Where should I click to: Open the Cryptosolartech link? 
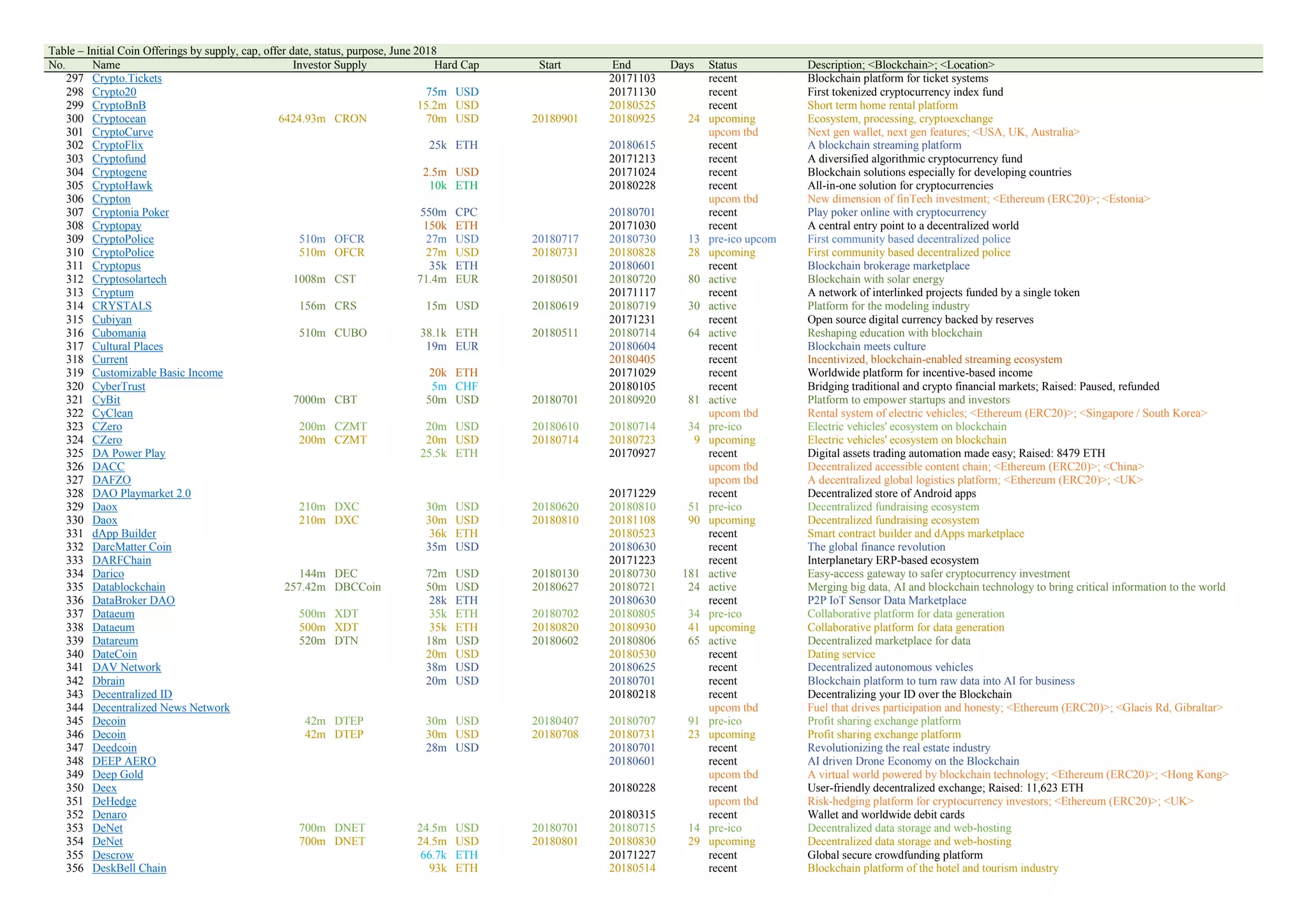129,279
